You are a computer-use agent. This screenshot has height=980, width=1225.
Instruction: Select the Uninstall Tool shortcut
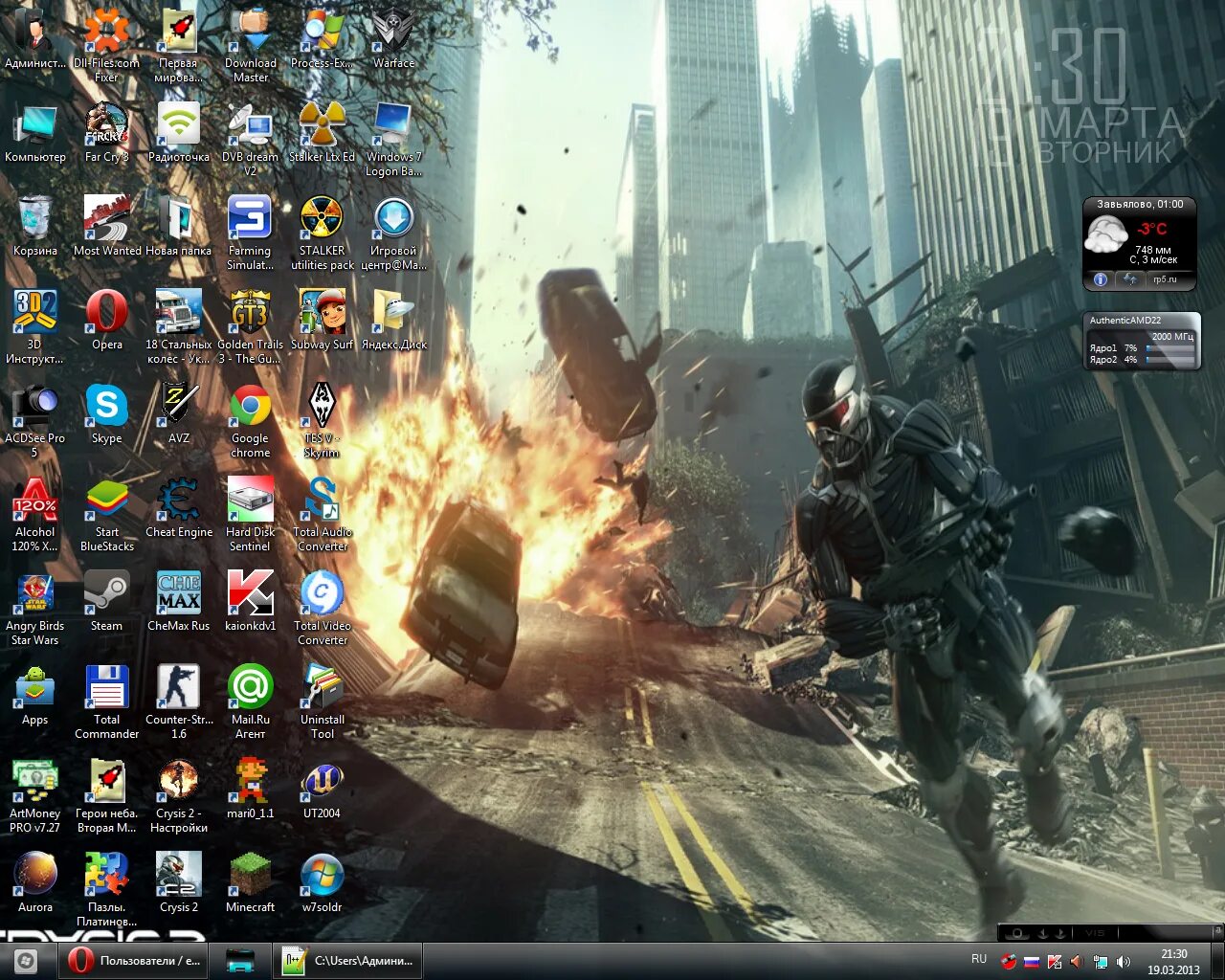click(x=323, y=701)
